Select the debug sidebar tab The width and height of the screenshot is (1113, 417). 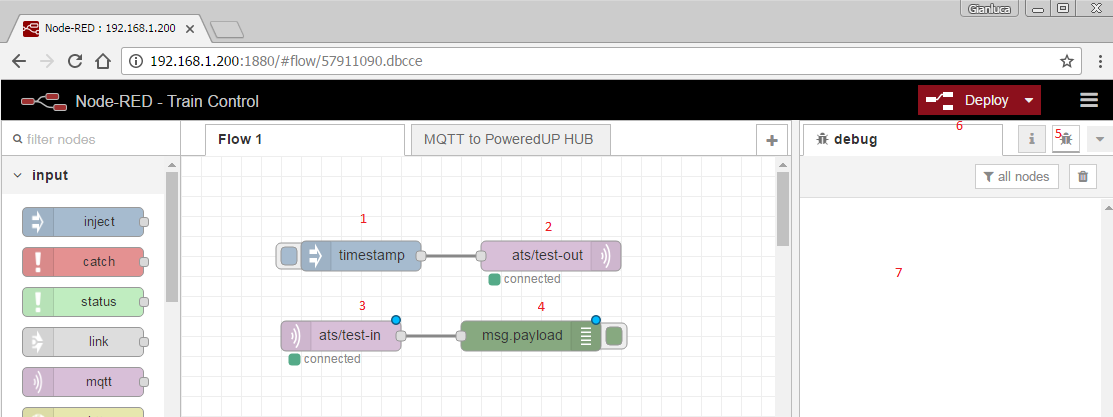(x=901, y=140)
